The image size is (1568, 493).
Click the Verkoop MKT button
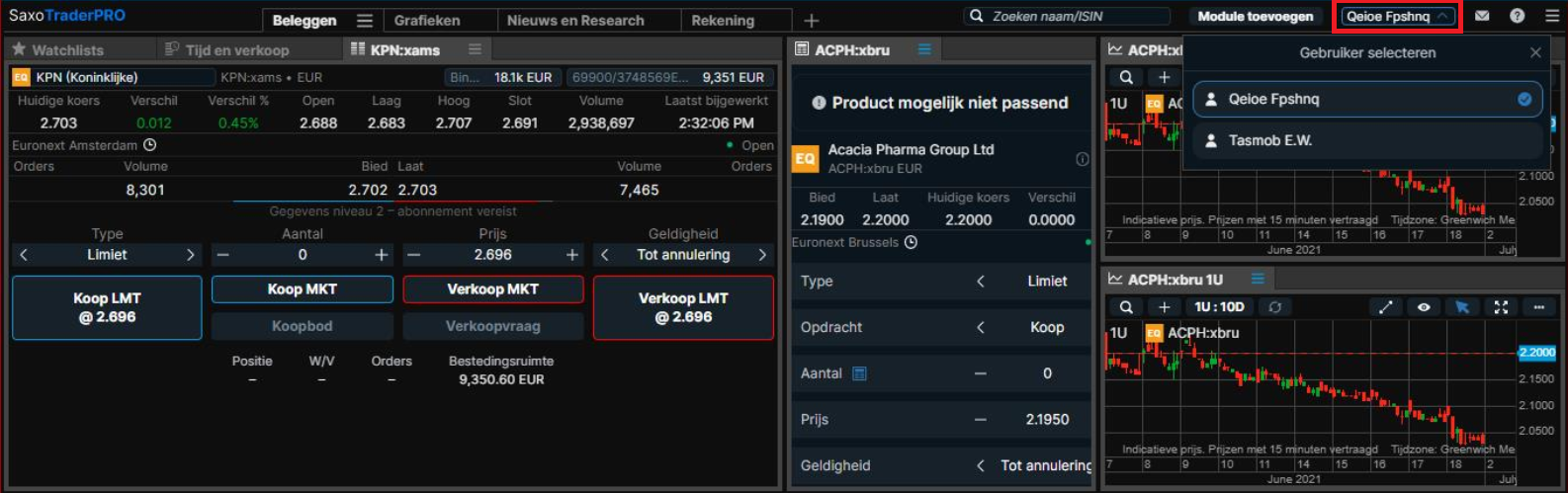point(492,289)
